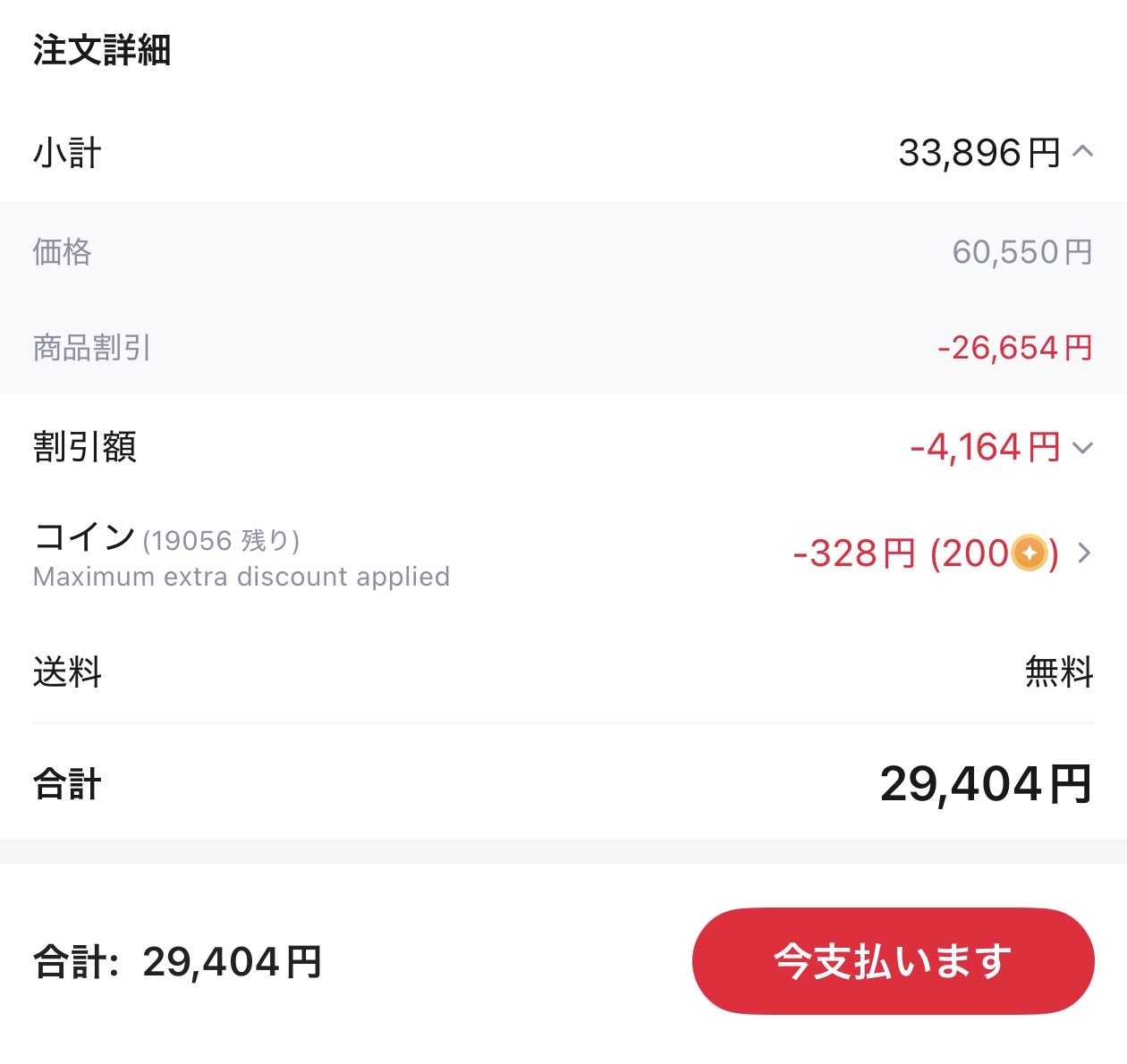This screenshot has height=1064, width=1127.
Task: Tap the 注文詳細 heading
Action: point(102,50)
